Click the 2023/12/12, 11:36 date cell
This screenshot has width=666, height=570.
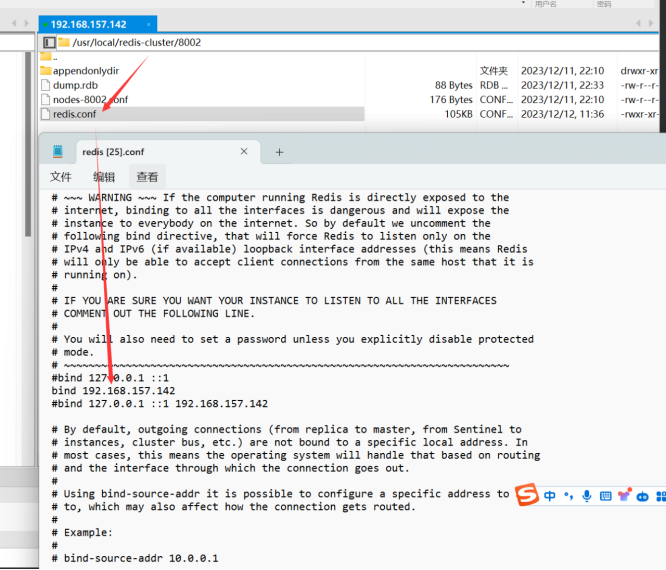pos(562,114)
